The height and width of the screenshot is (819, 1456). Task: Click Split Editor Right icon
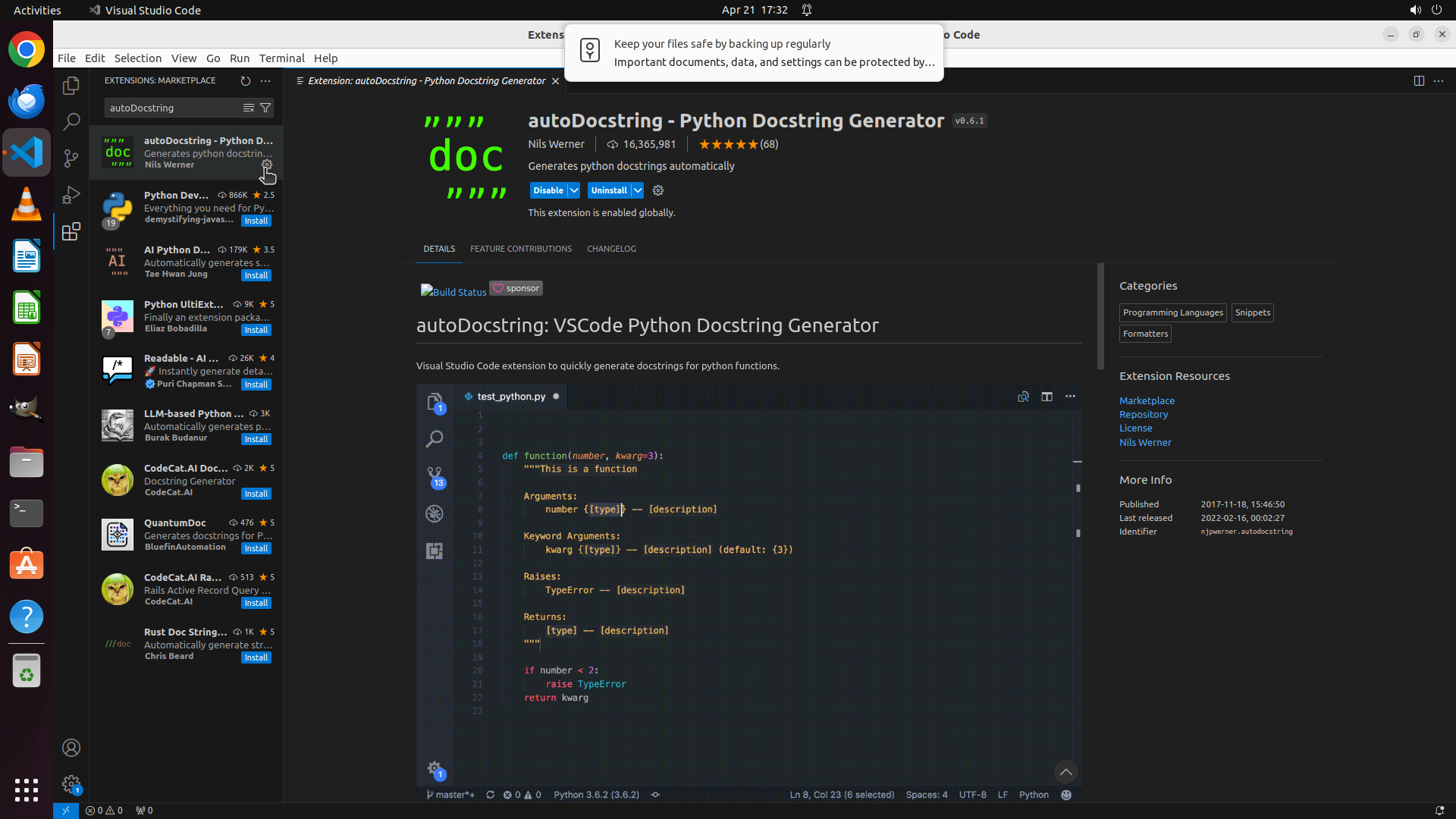tap(1418, 81)
